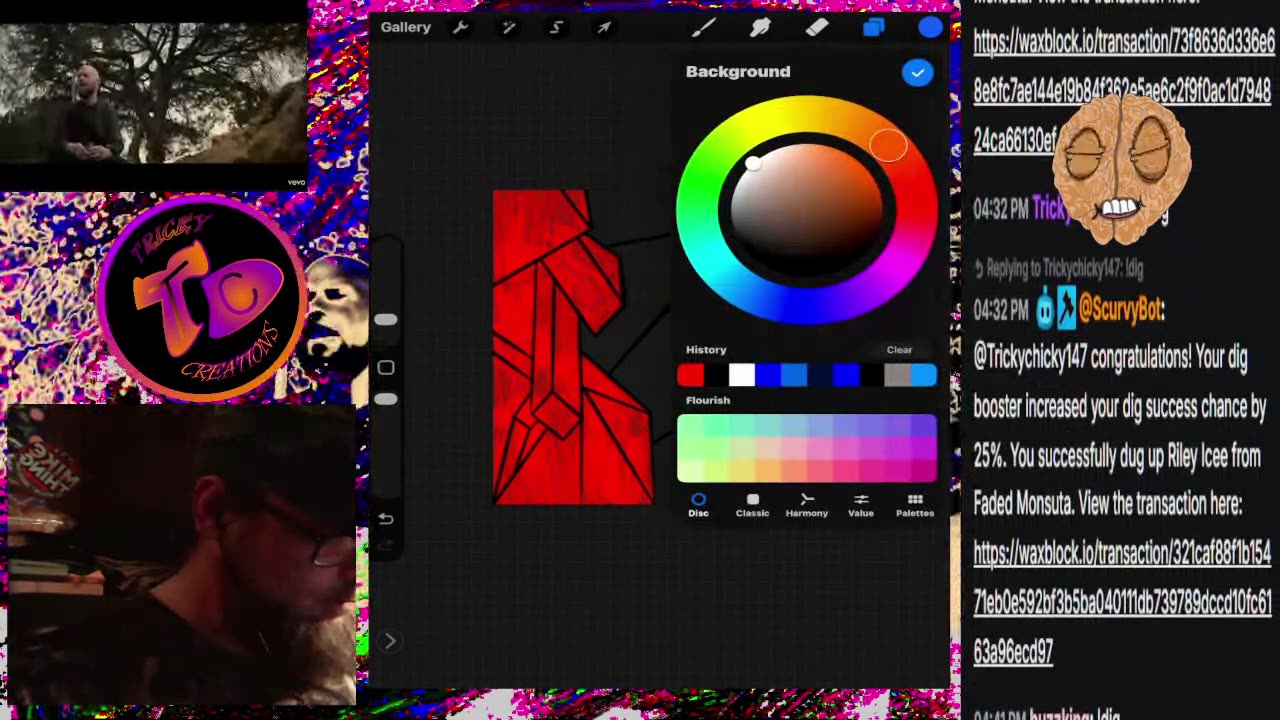1280x720 pixels.
Task: Select the Eraser tool
Action: [817, 28]
